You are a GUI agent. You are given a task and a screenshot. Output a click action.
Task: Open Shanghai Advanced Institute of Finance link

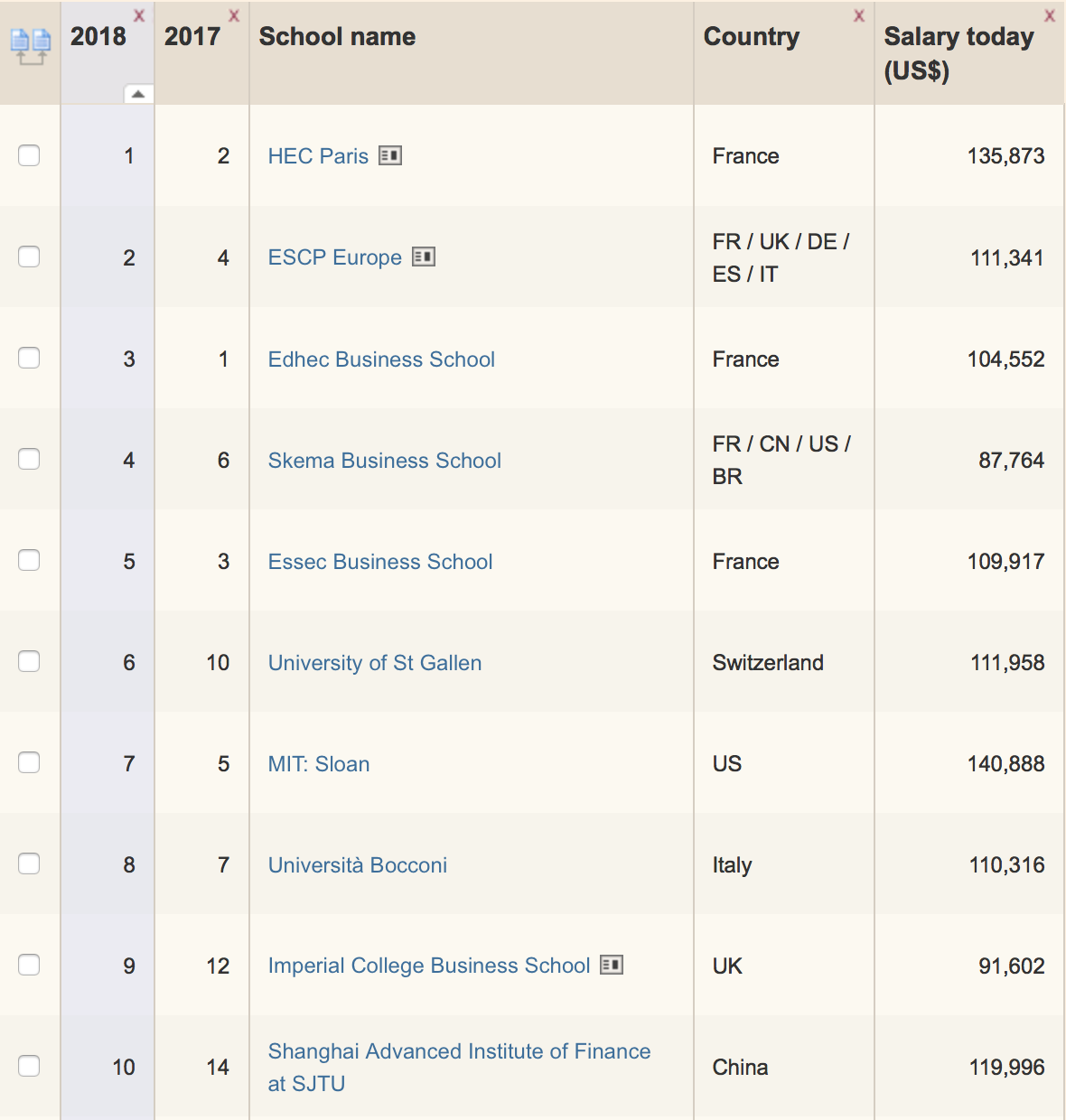459,1067
